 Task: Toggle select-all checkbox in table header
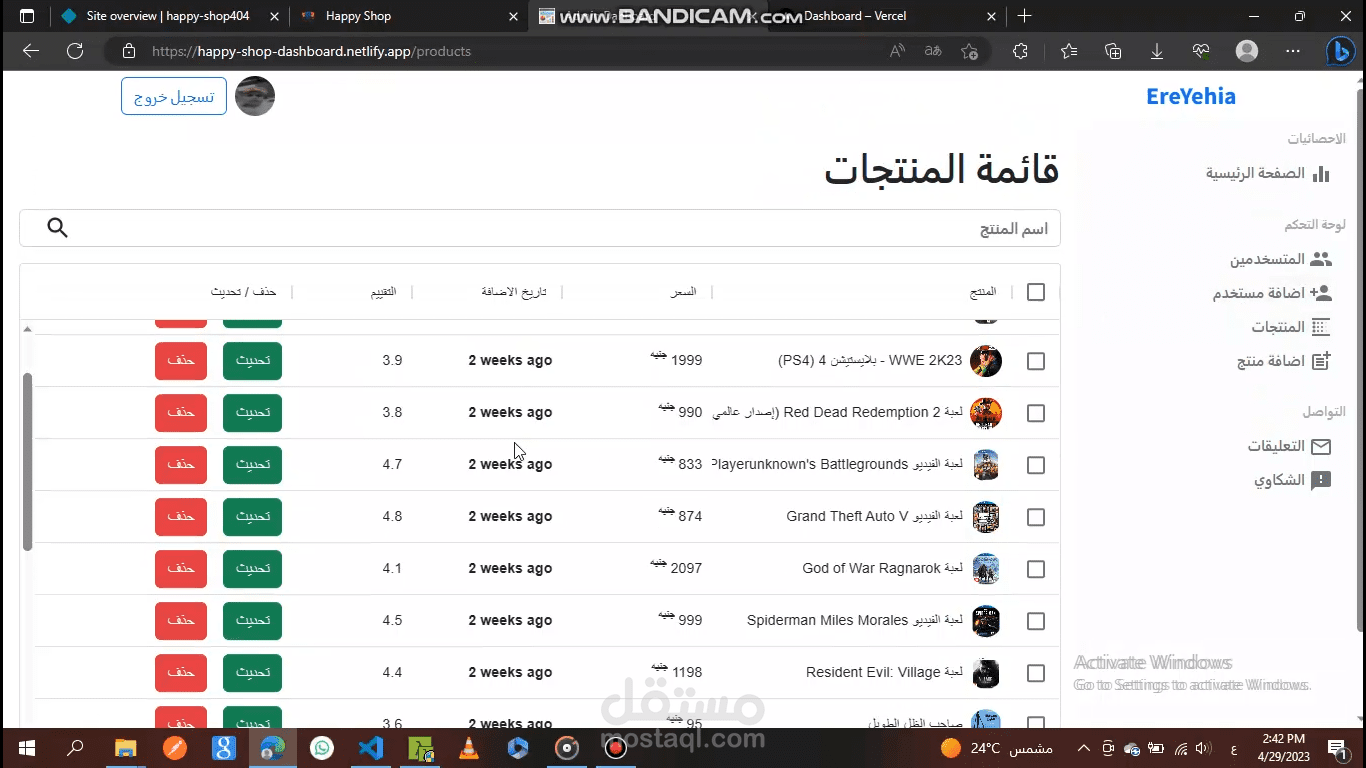pos(1036,292)
